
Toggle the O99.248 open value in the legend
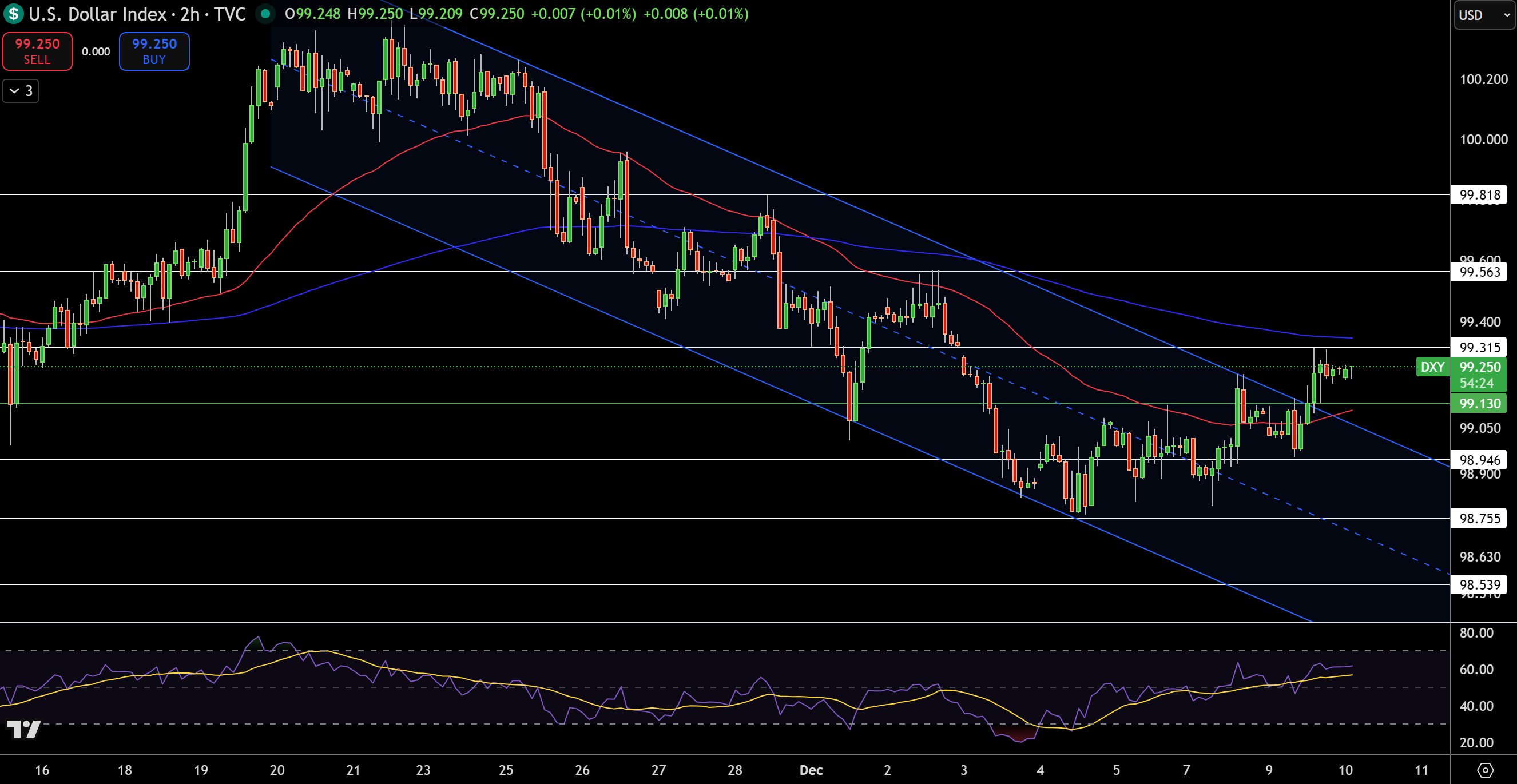point(312,14)
